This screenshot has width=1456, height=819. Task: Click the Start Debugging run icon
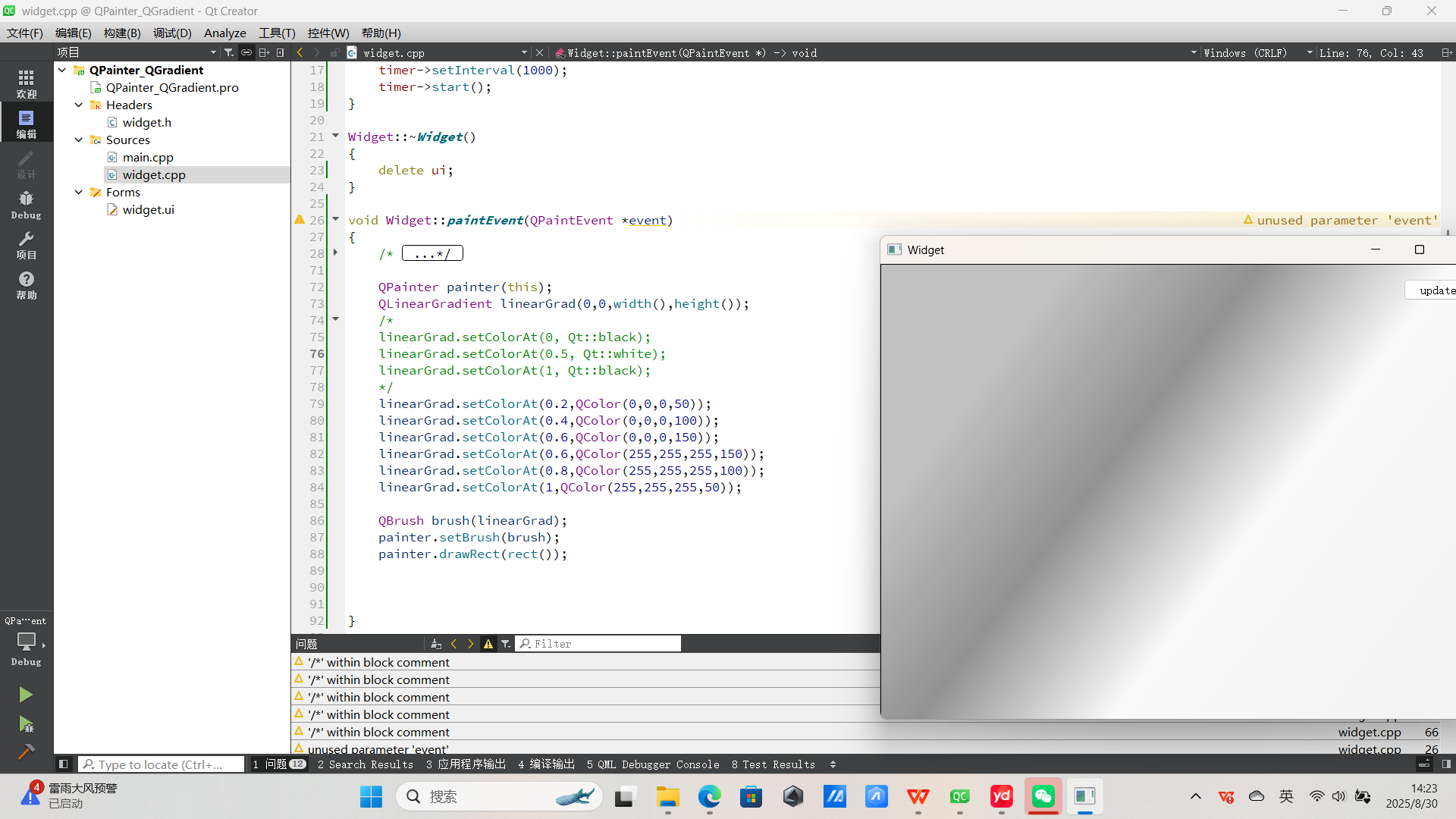[x=26, y=724]
